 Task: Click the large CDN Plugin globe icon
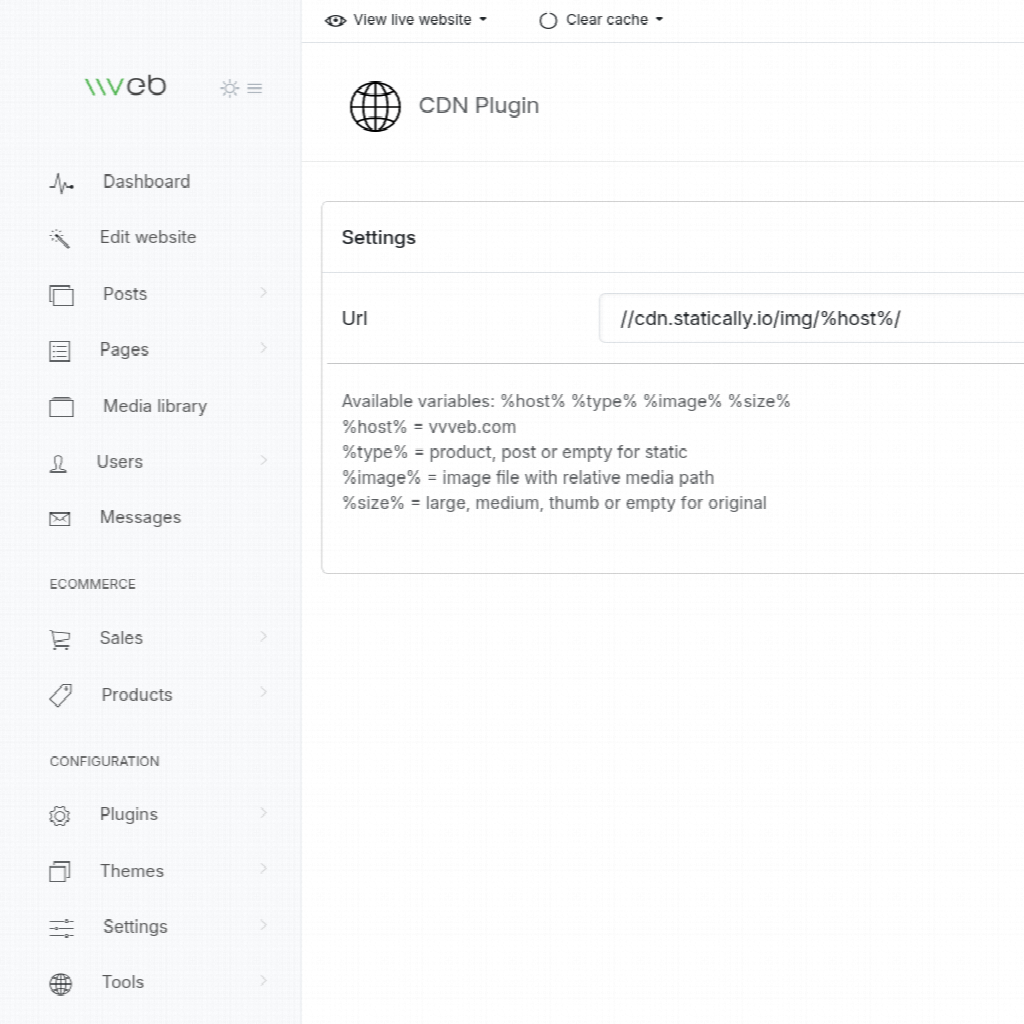coord(375,106)
